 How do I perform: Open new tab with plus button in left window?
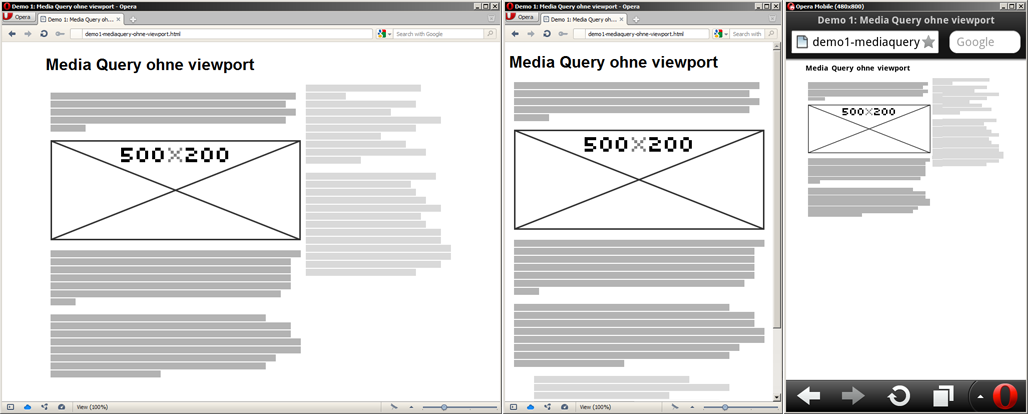133,19
